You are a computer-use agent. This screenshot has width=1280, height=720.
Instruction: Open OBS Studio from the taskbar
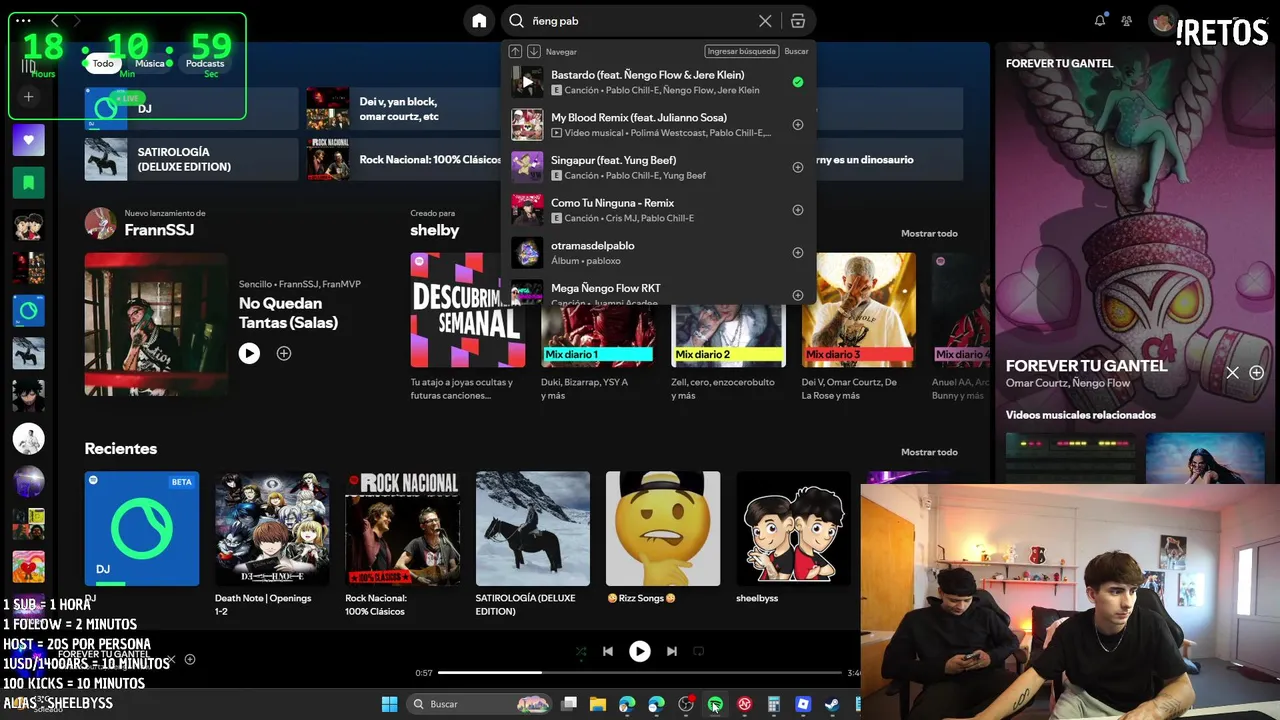686,704
